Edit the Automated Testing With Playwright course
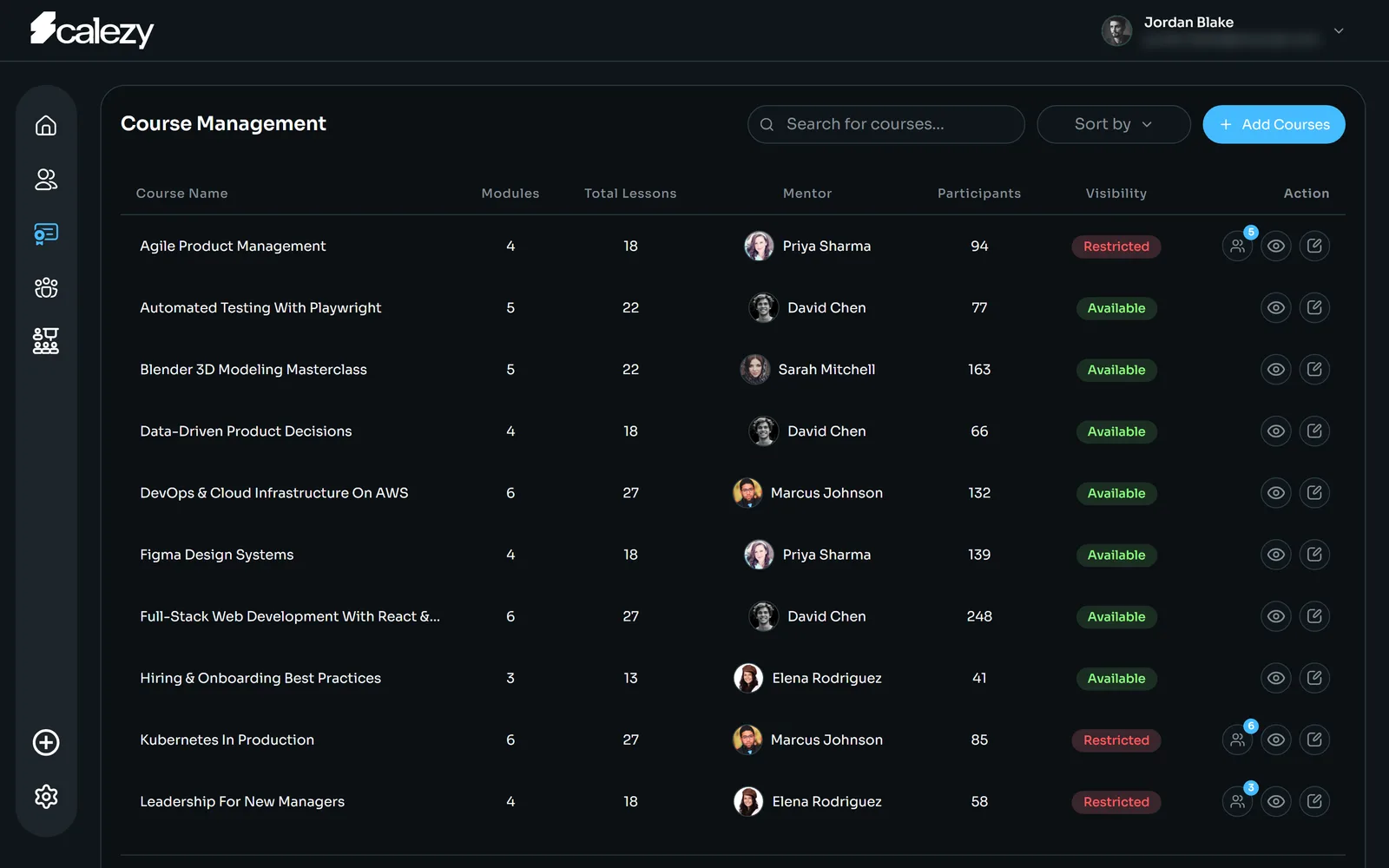The image size is (1389, 868). [x=1314, y=308]
